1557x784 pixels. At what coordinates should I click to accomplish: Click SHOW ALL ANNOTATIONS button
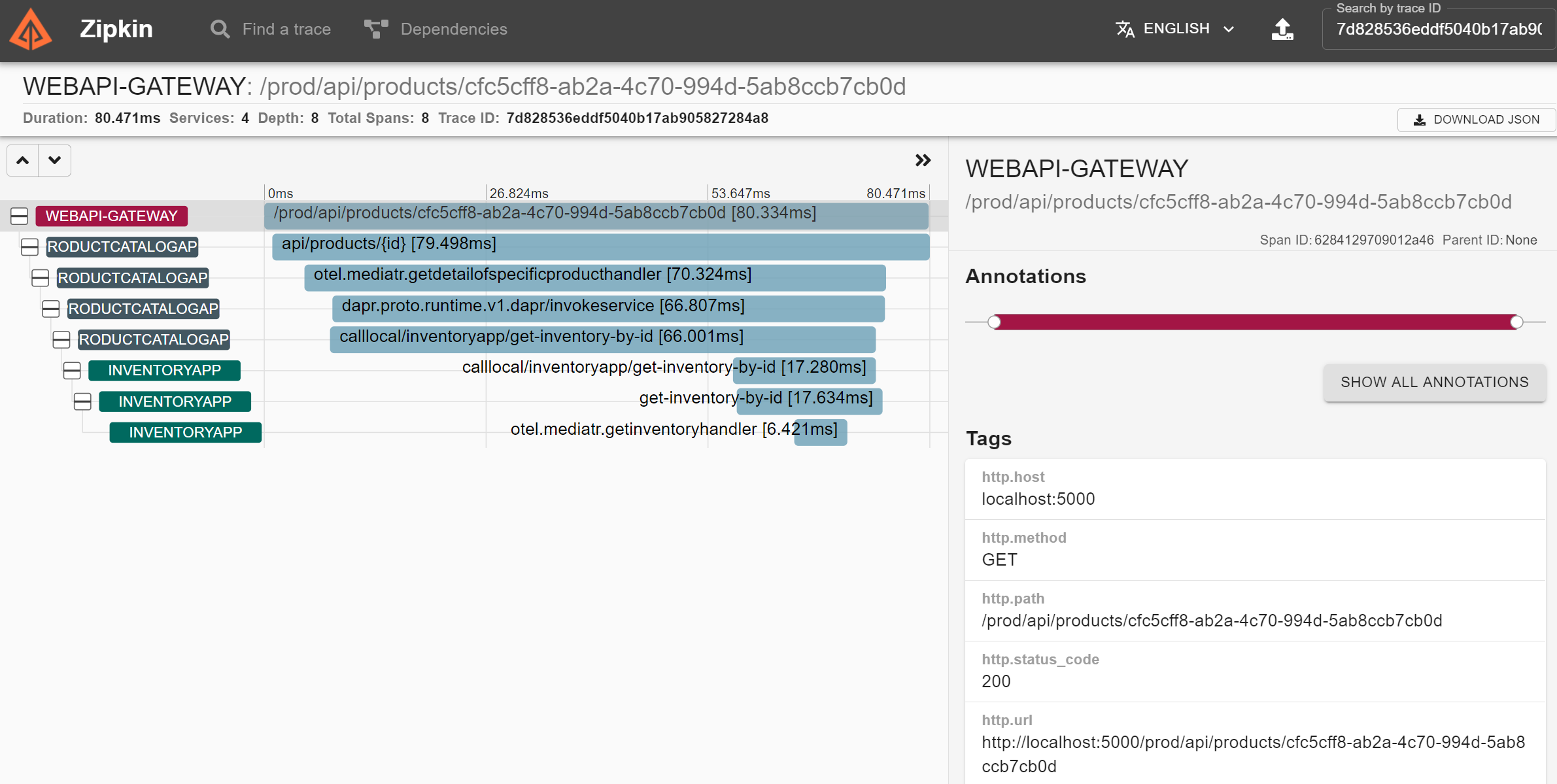pos(1434,382)
